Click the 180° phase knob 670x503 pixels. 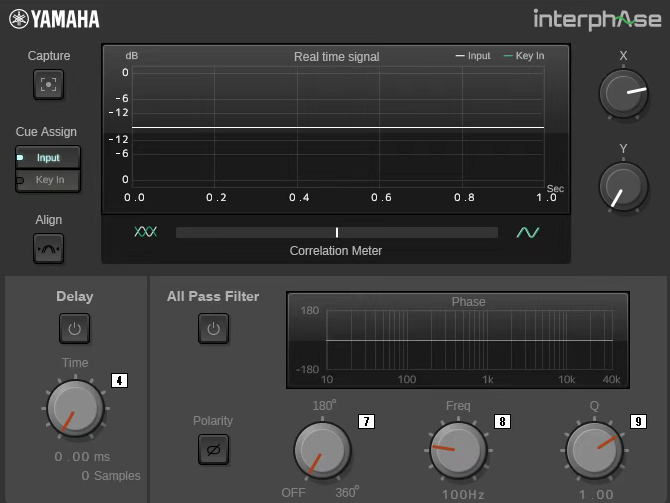pos(322,450)
